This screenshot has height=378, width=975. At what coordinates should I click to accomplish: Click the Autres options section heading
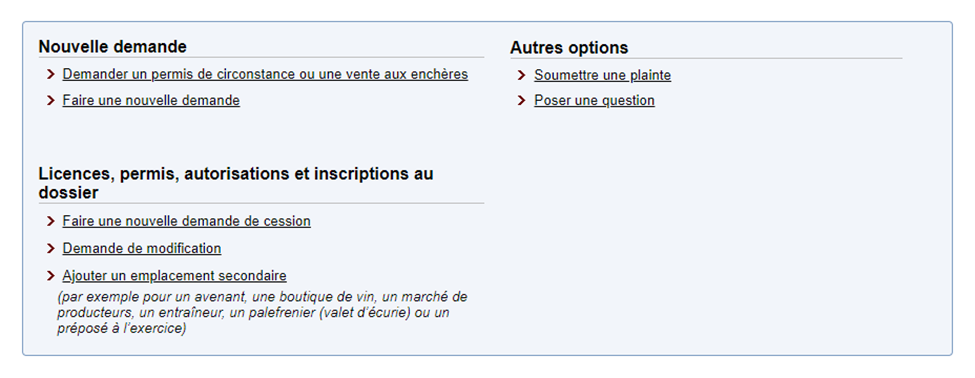tap(570, 47)
